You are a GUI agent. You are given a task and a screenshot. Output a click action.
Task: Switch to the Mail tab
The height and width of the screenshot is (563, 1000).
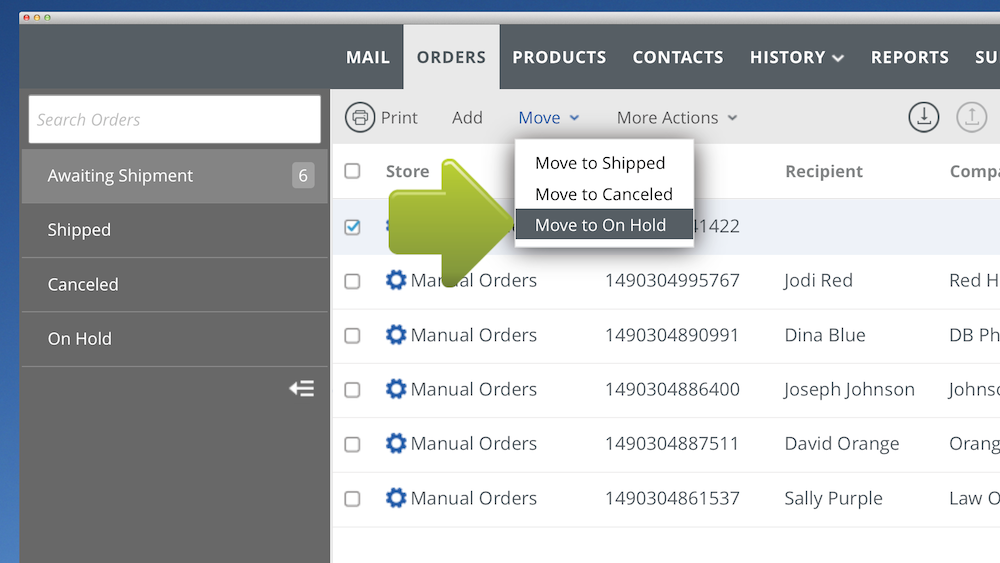(367, 57)
